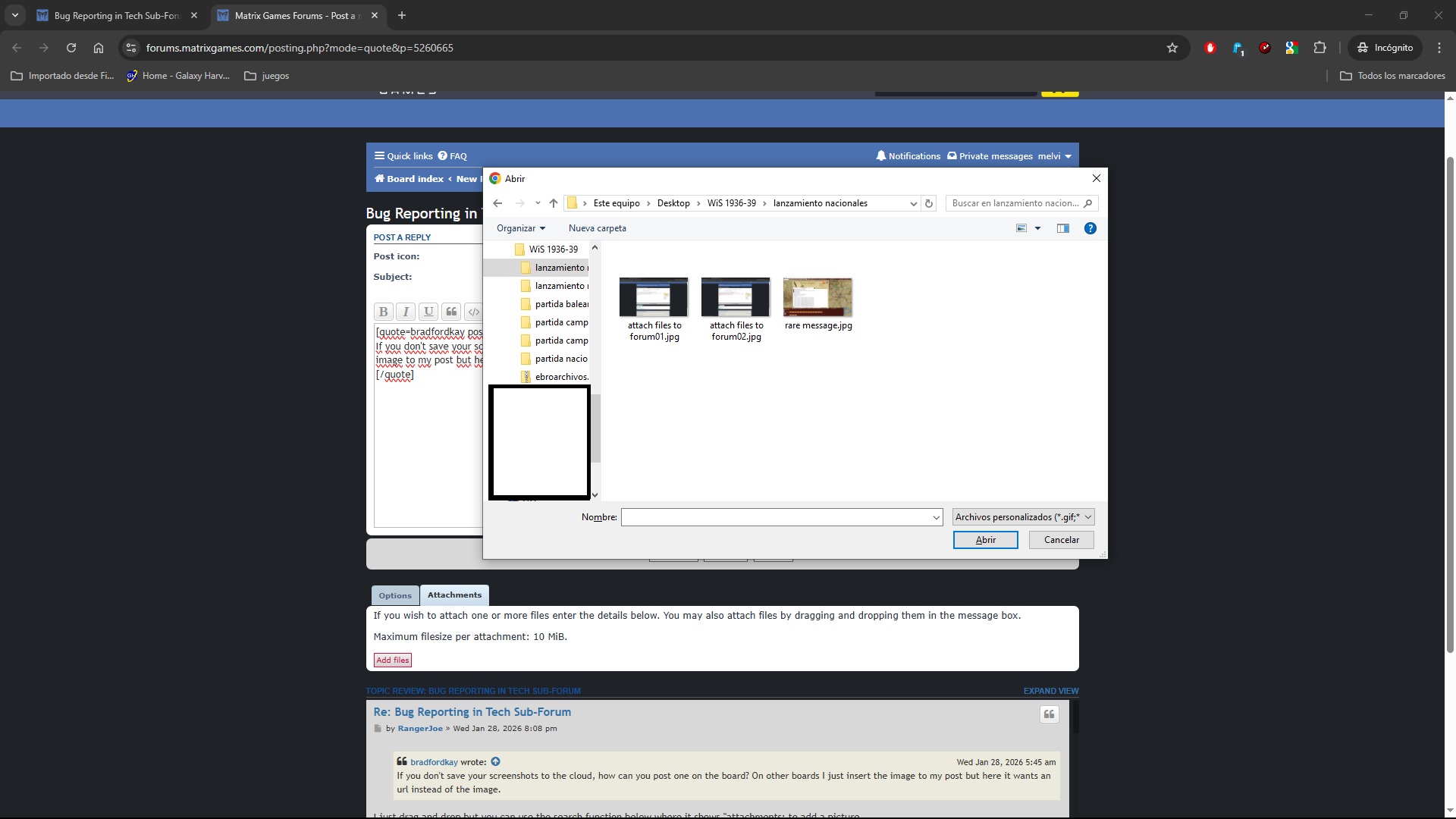The width and height of the screenshot is (1456, 819).
Task: Select the Bold formatting icon
Action: click(383, 312)
